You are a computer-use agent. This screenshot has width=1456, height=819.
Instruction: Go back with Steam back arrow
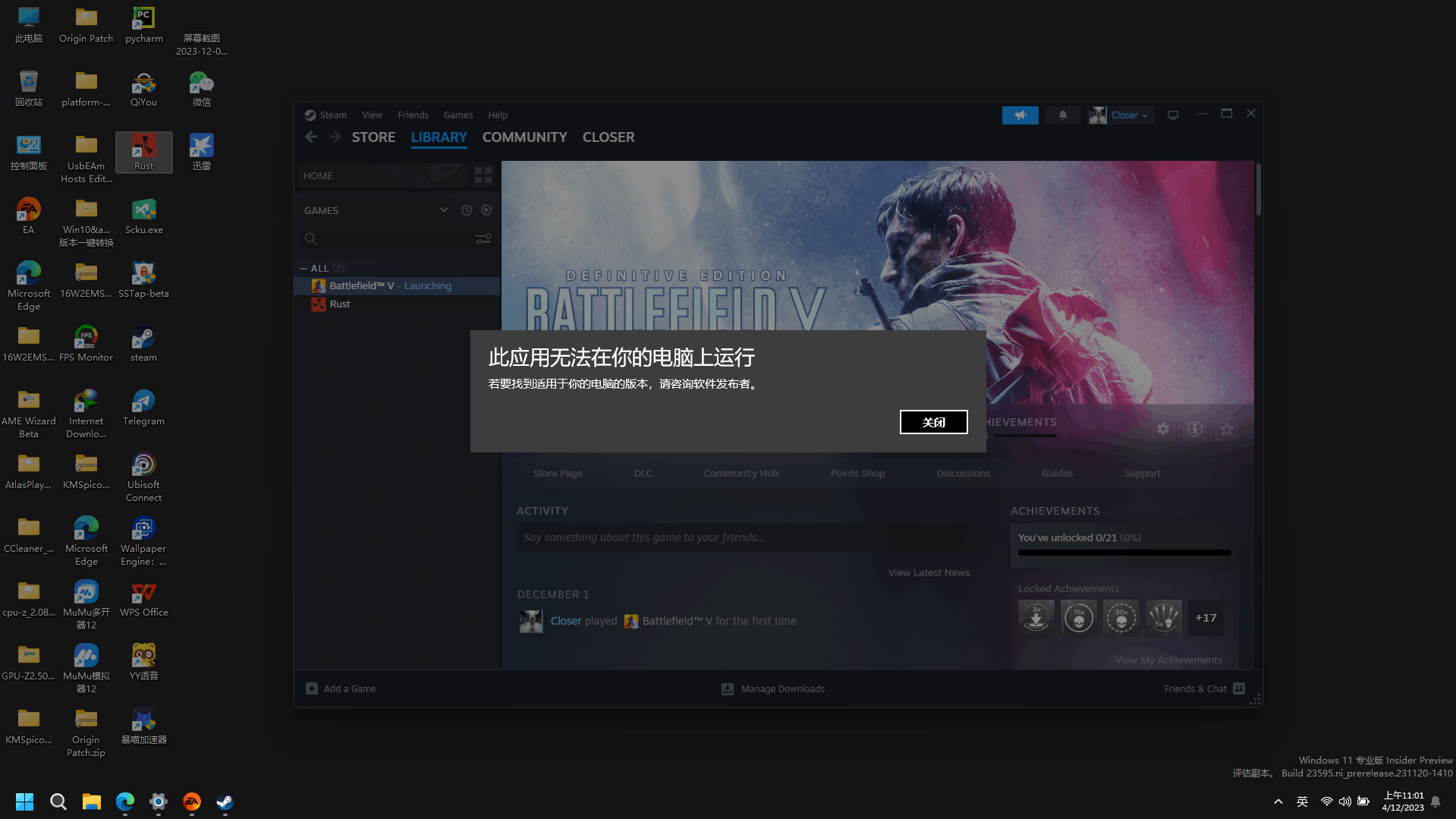pyautogui.click(x=311, y=137)
